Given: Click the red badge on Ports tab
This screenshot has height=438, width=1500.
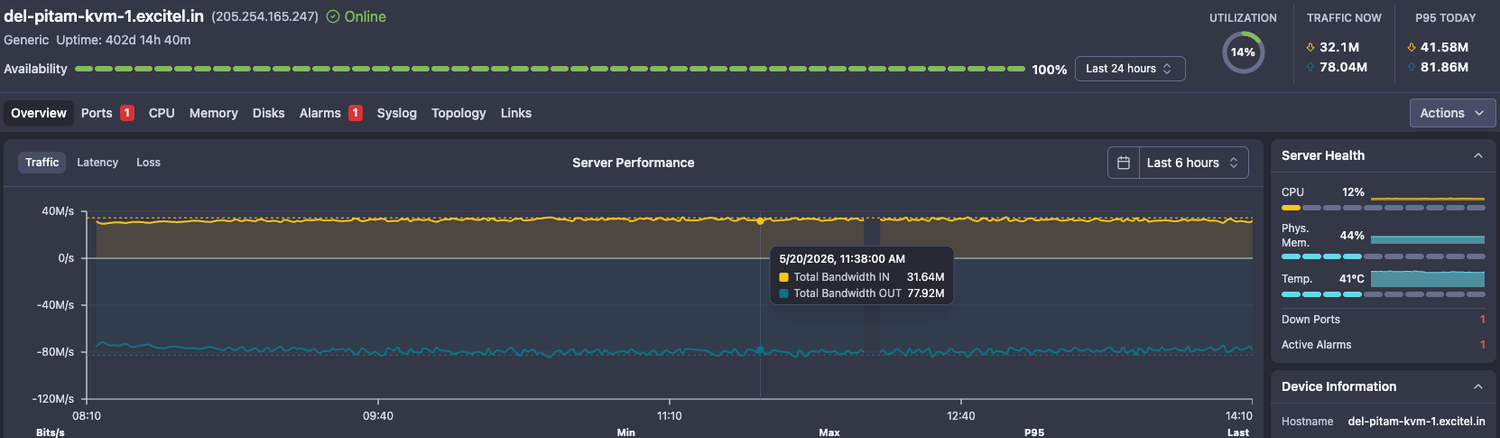Looking at the screenshot, I should point(127,113).
